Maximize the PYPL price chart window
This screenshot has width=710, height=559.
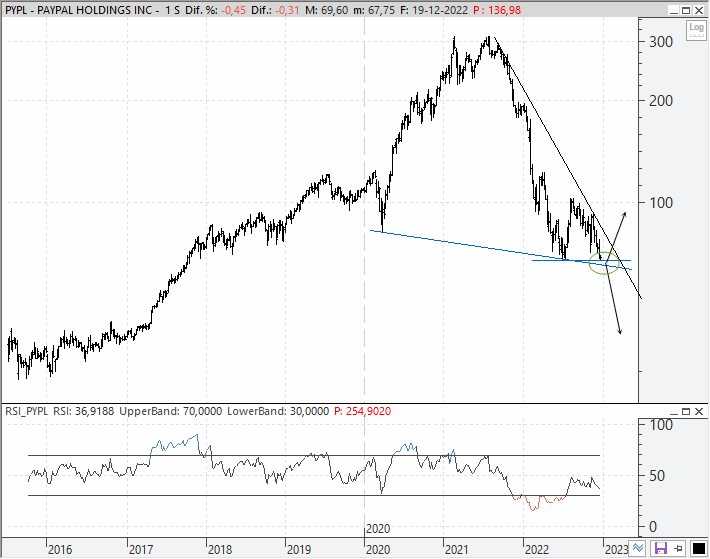(686, 10)
